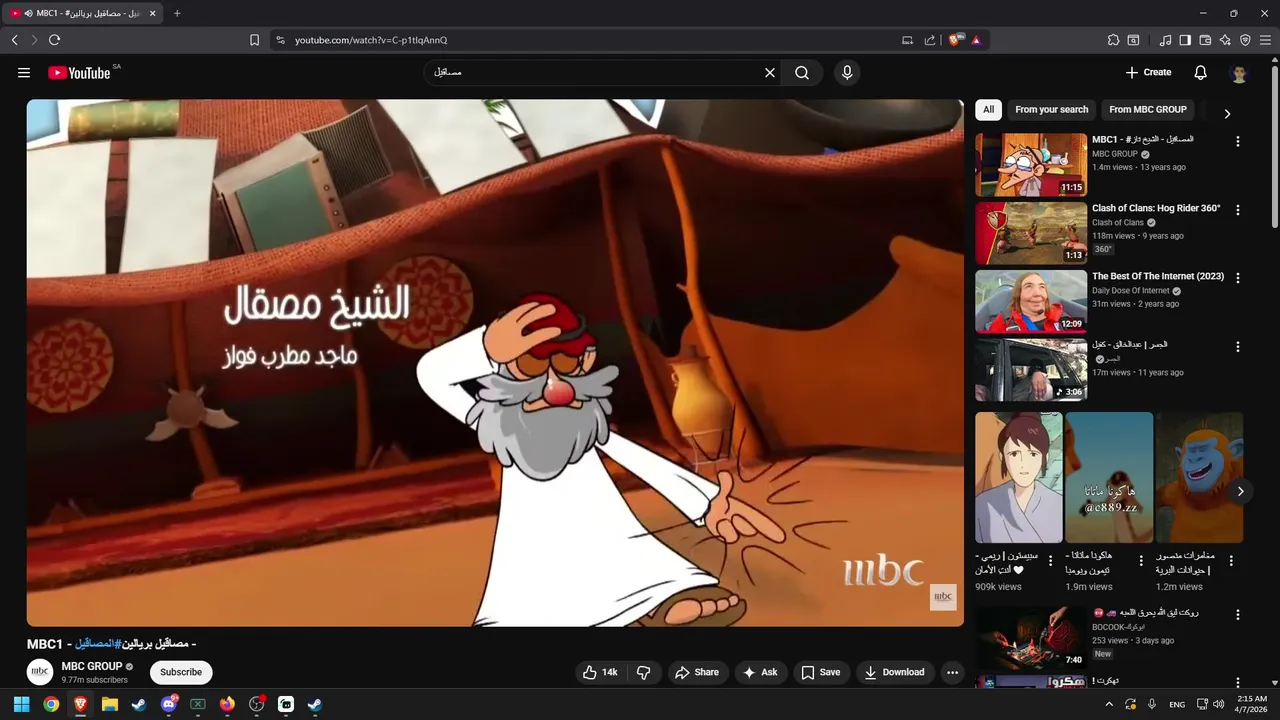Open more actions ellipsis under the video
Screen dimensions: 1280x720
pyautogui.click(x=952, y=672)
